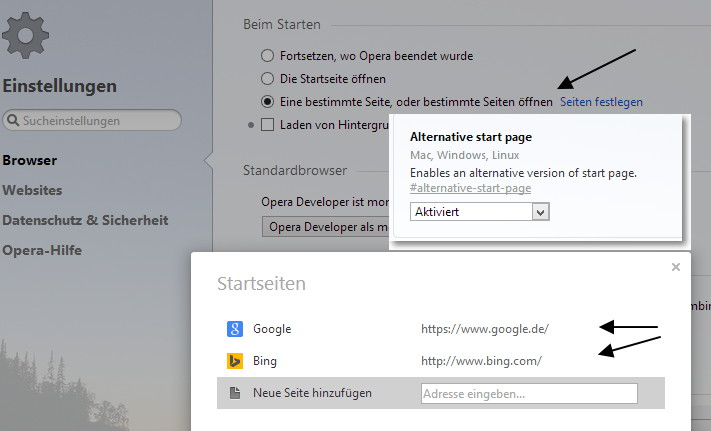Image resolution: width=711 pixels, height=431 pixels.
Task: Click the Bing favicon in Startseiten
Action: tap(234, 361)
